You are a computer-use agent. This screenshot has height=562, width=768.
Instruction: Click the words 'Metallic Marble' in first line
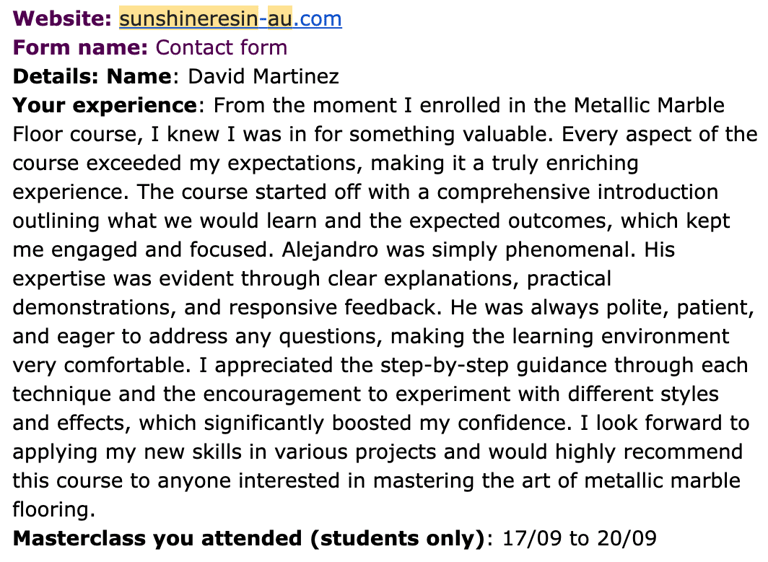coord(649,105)
